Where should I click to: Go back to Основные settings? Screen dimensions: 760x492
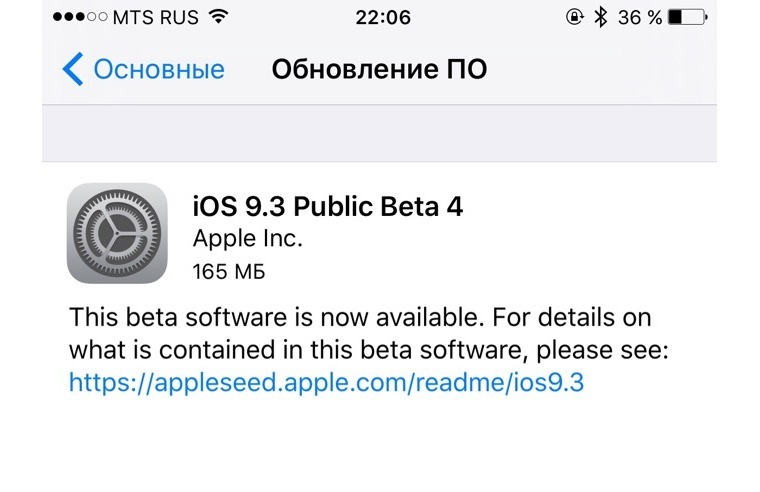coord(158,70)
